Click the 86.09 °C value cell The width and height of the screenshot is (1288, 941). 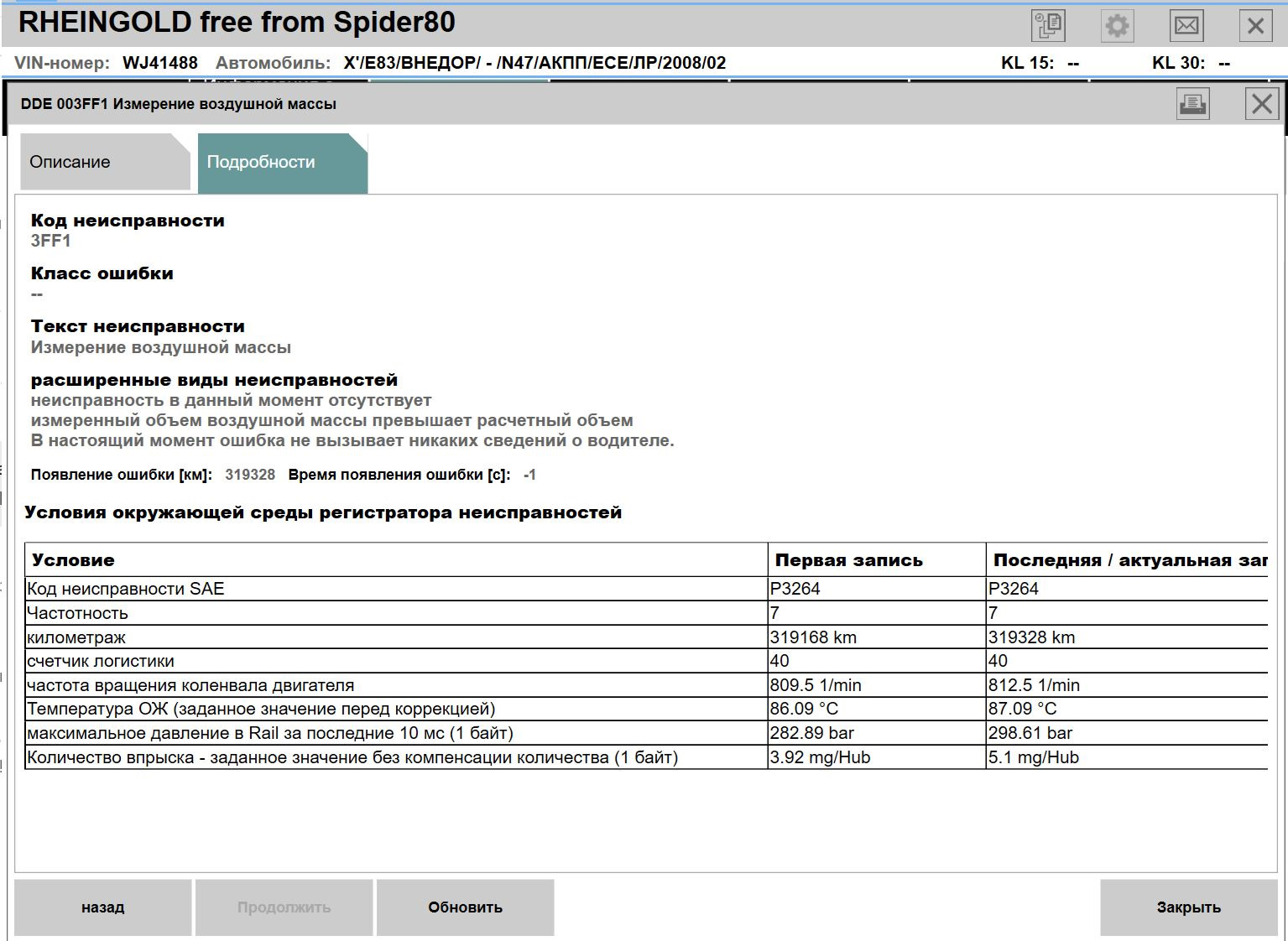click(x=877, y=709)
